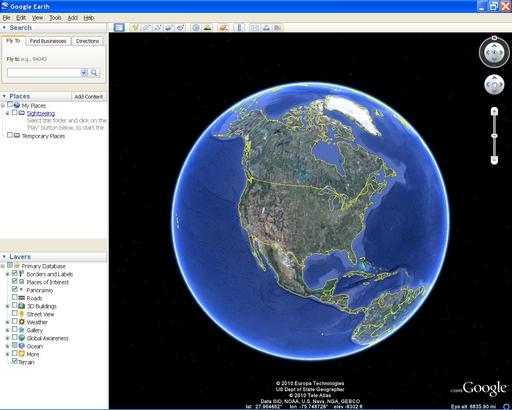Add a placemark using the pushpin icon
Viewport: 512px width, 410px height.
(x=135, y=28)
